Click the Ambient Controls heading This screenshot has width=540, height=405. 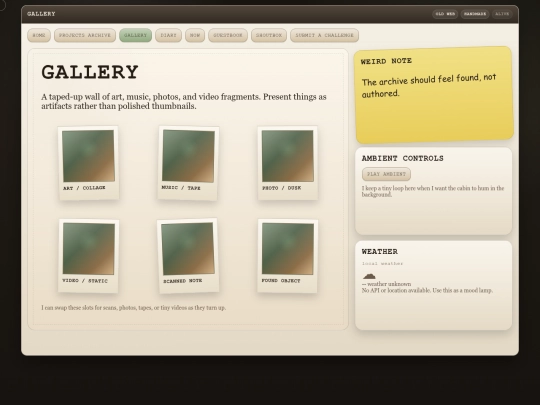point(403,158)
